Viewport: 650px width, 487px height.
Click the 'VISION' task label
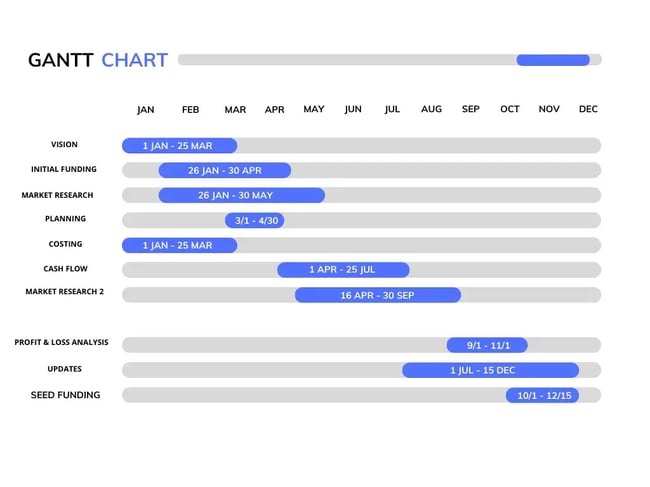click(x=64, y=144)
